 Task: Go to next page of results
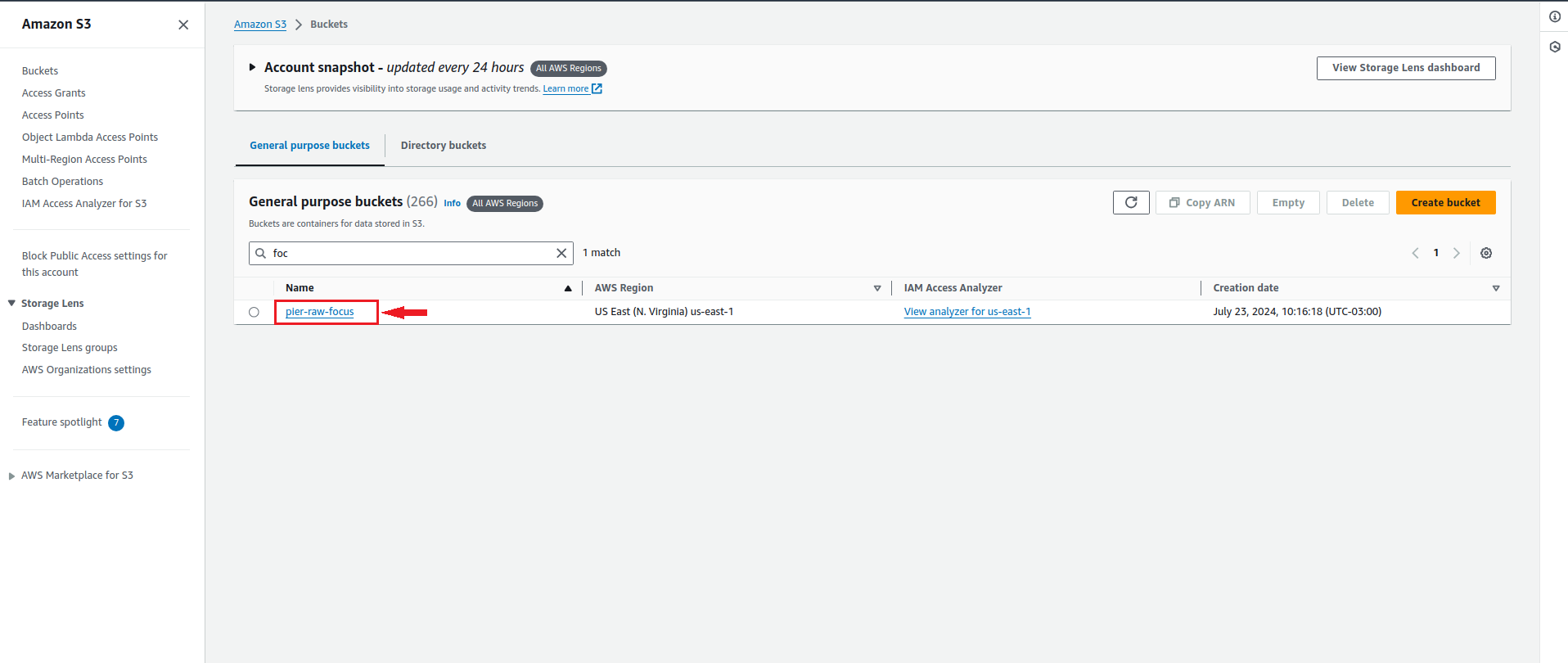pos(1456,253)
